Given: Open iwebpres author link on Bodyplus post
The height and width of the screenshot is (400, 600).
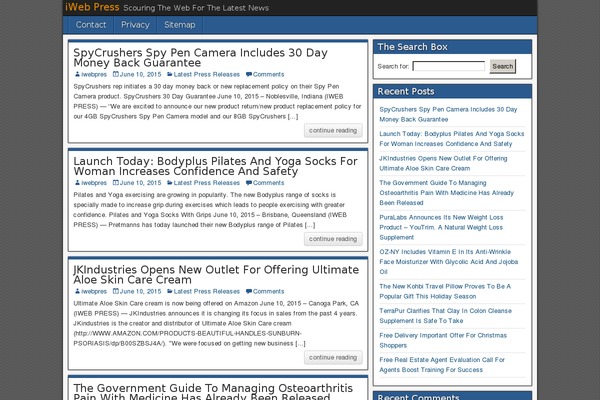Looking at the screenshot, I should [94, 183].
